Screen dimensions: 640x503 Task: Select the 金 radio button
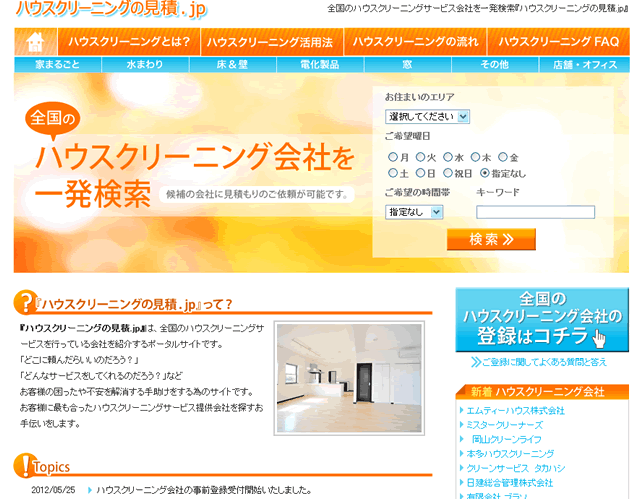(x=503, y=157)
